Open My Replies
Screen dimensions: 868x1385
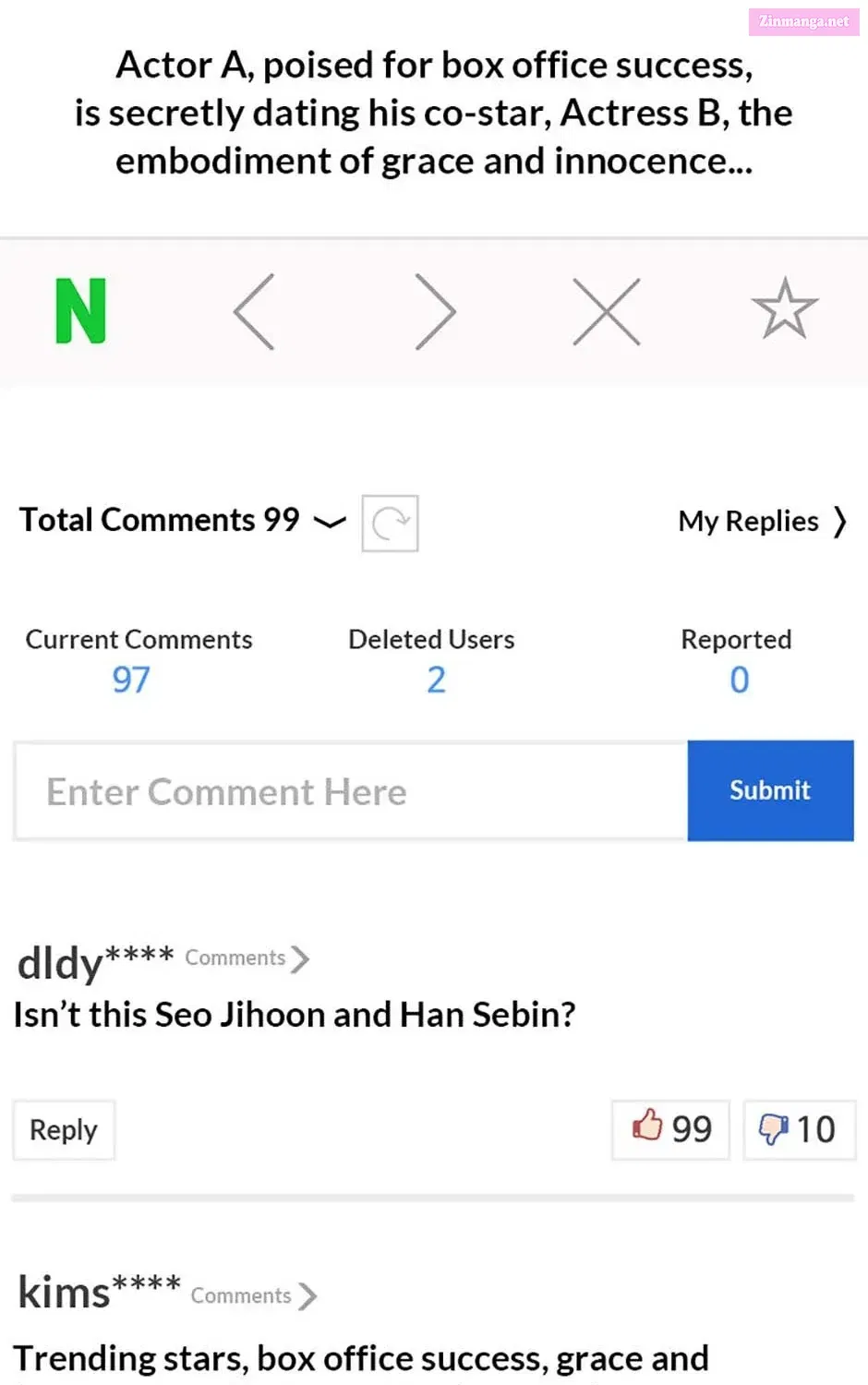click(762, 522)
